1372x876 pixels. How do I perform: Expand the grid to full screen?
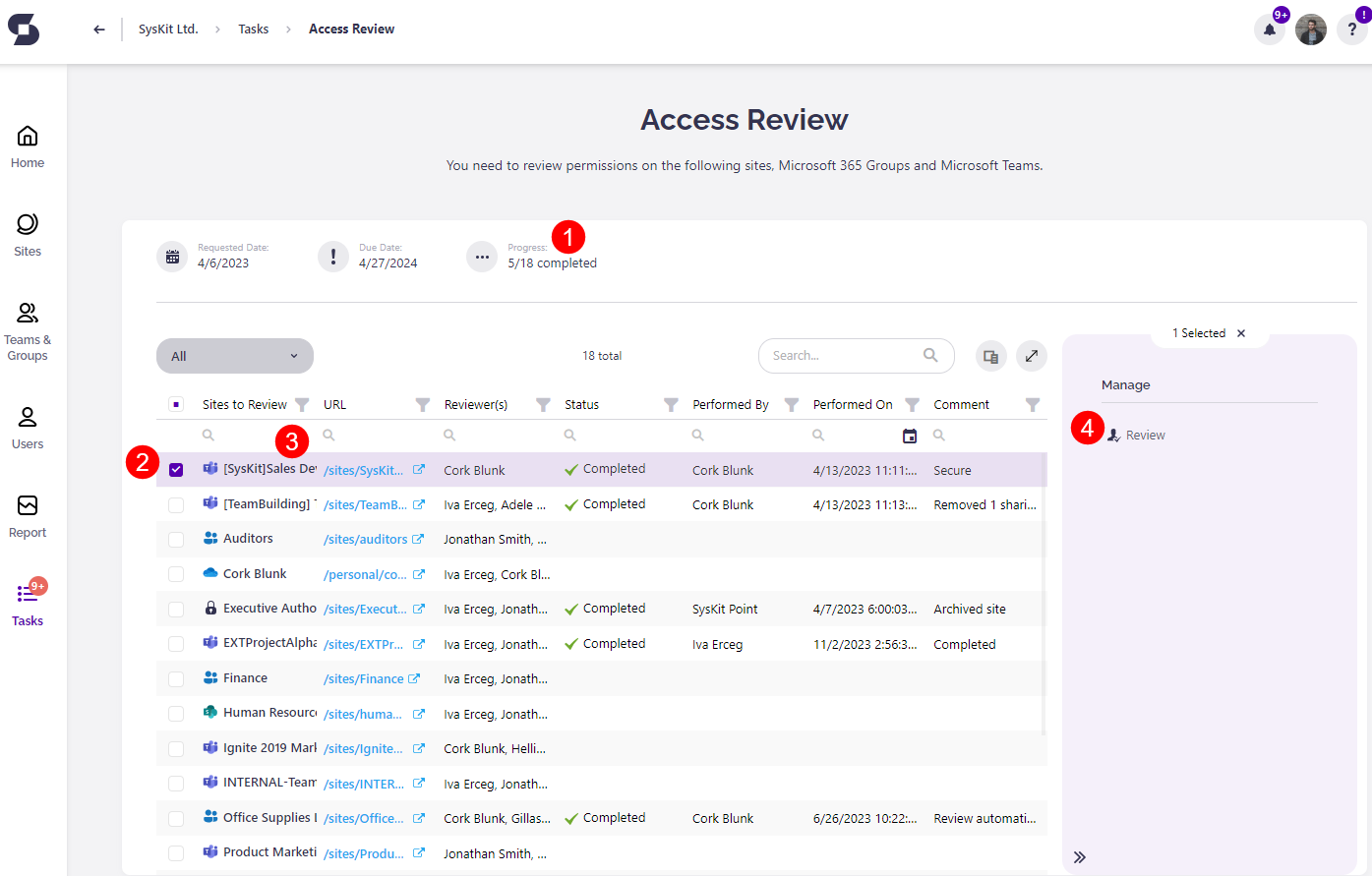pos(1031,356)
